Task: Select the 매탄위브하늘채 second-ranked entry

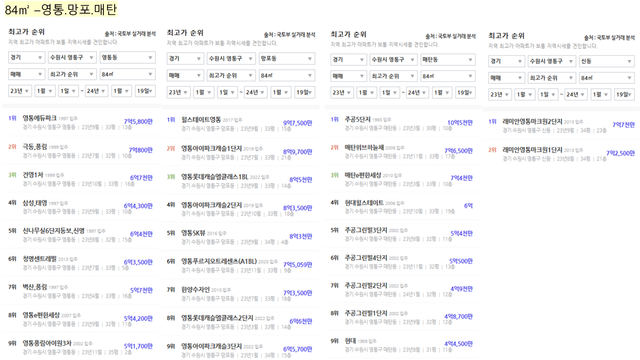Action: [402, 151]
